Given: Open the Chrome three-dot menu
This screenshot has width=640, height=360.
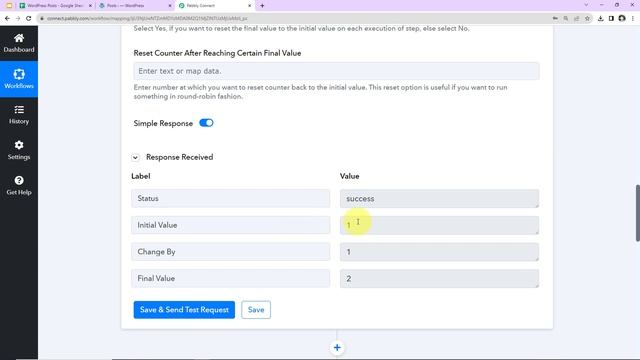Looking at the screenshot, I should point(633,18).
